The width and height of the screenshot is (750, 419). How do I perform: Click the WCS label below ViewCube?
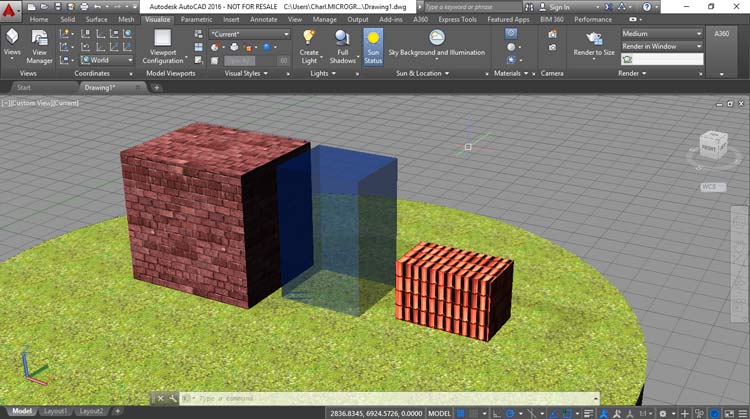point(709,186)
